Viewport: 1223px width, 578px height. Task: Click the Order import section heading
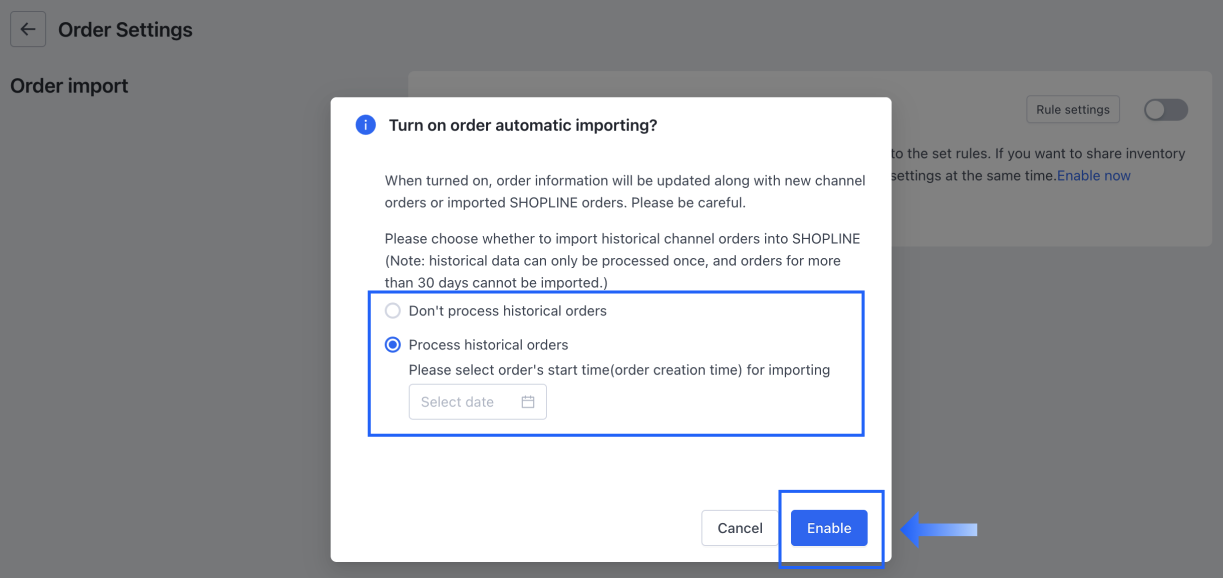[x=69, y=86]
